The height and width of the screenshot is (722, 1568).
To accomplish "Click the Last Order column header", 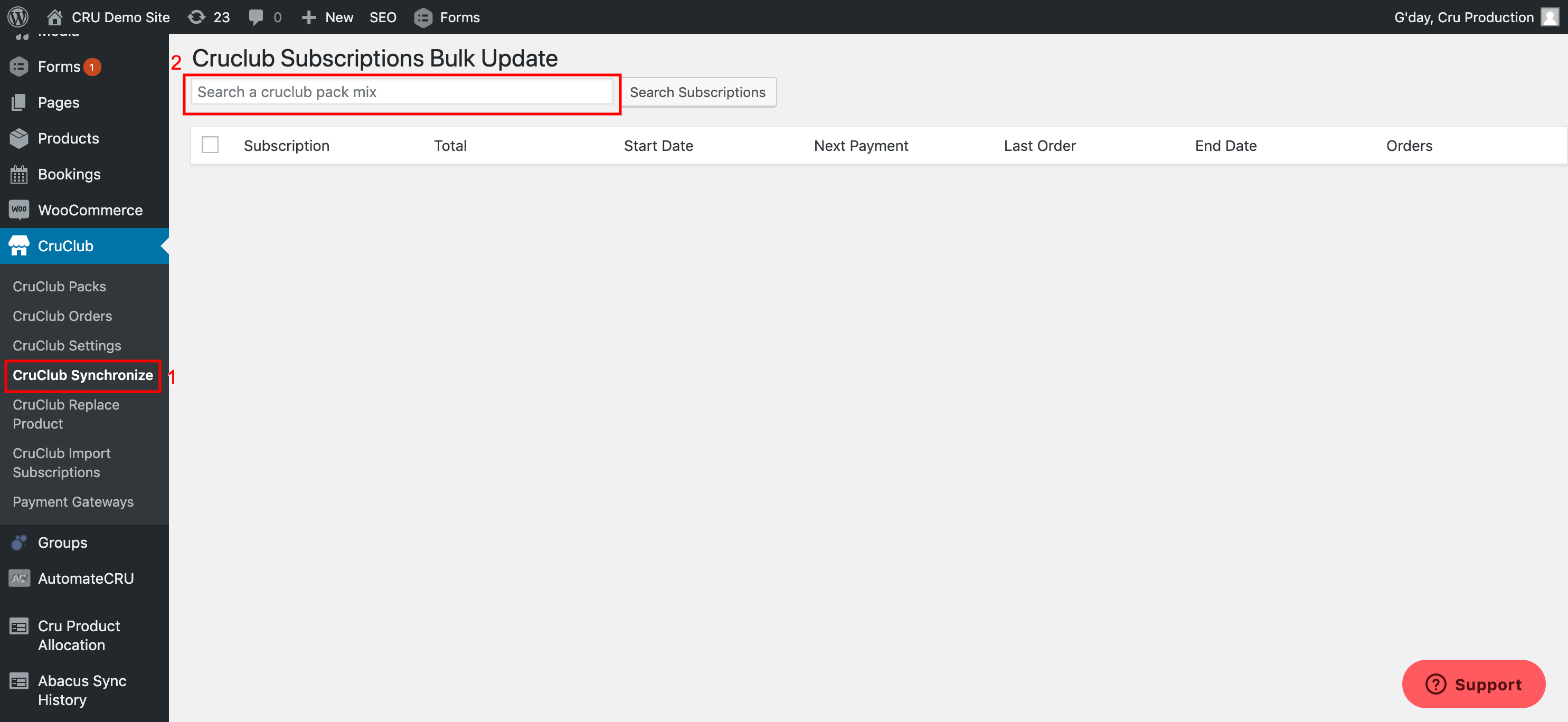I will point(1040,145).
